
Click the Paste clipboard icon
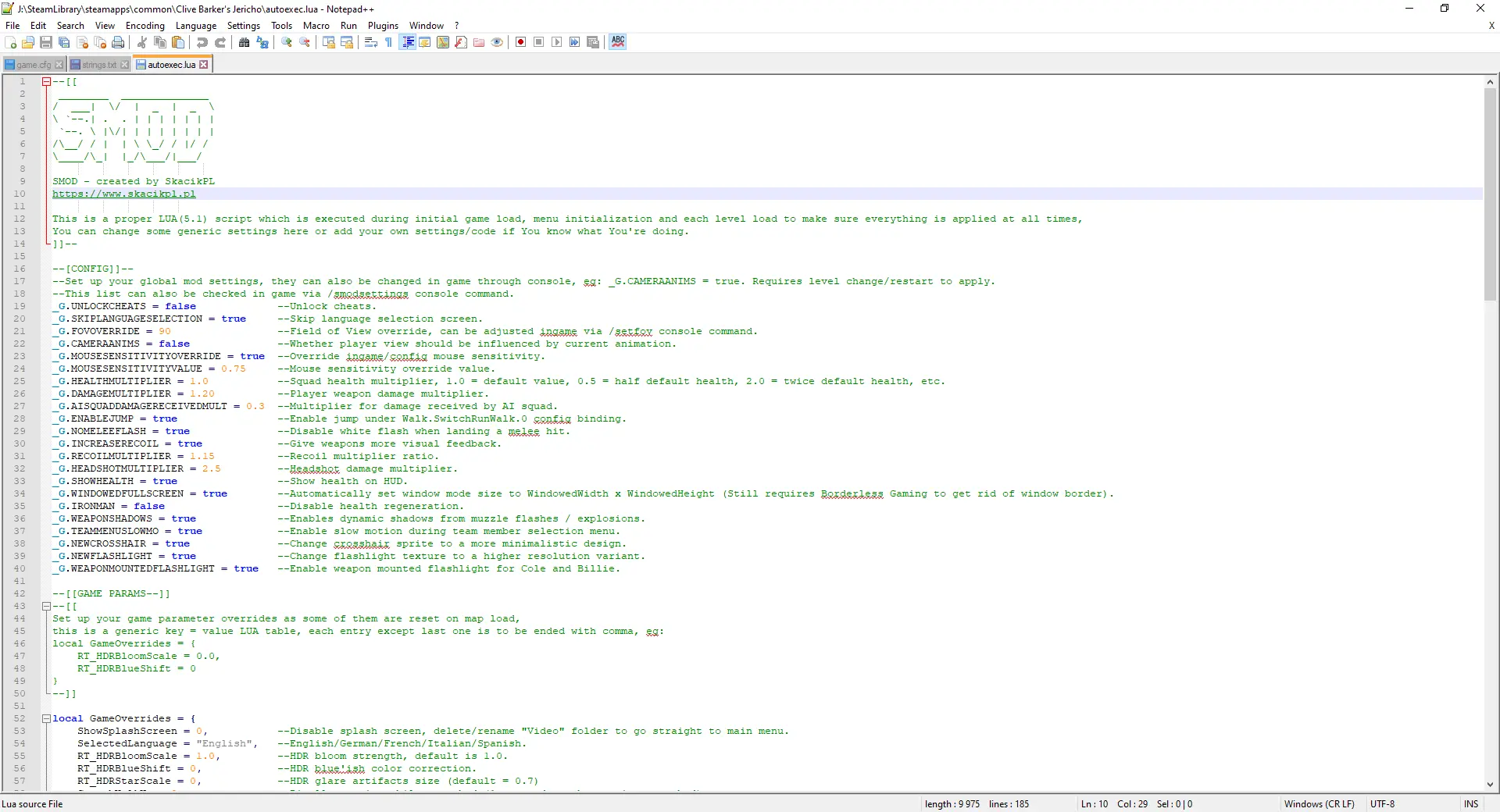tap(178, 42)
